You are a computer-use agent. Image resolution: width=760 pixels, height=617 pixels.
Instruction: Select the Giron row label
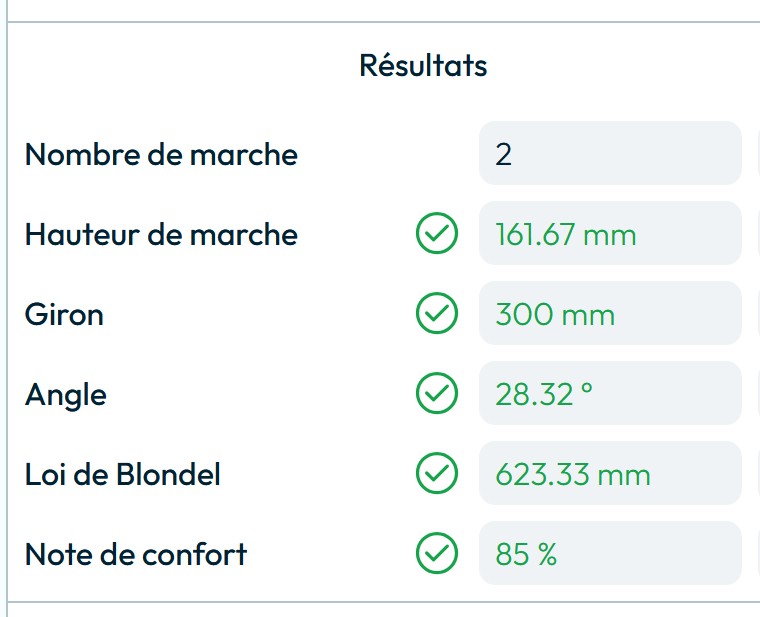click(64, 315)
